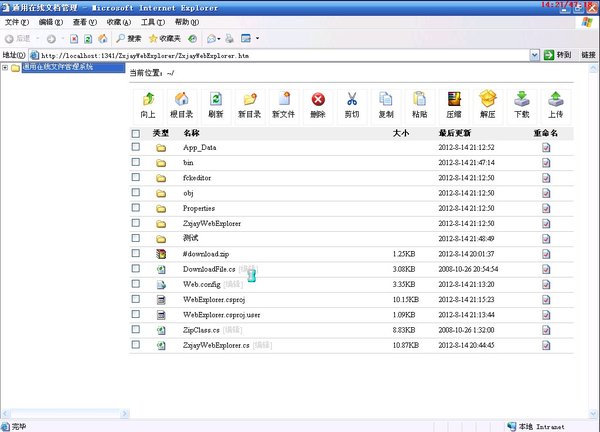The image size is (600, 432).
Task: Open the fckeditor folder link
Action: pos(197,177)
